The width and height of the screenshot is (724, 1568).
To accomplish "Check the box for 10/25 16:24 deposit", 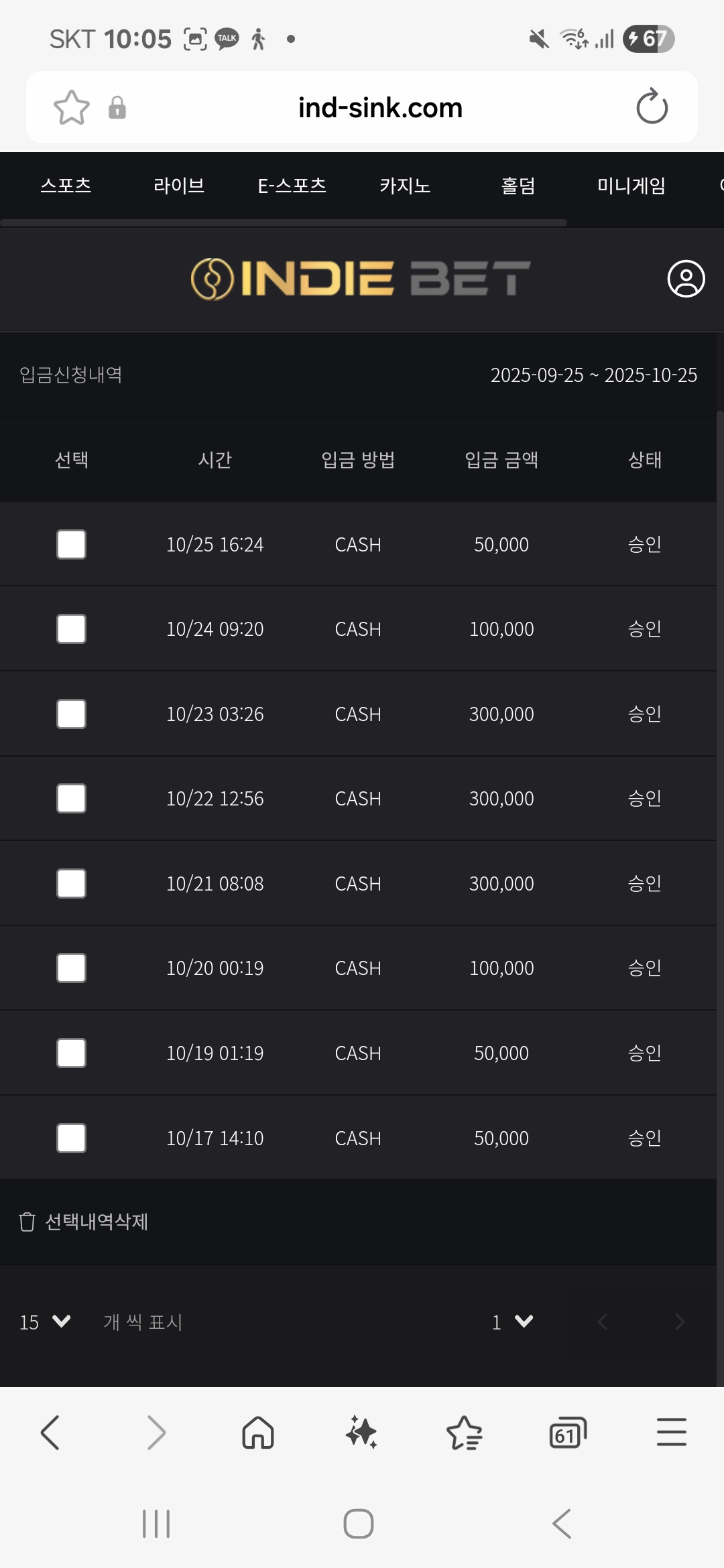I will click(71, 544).
